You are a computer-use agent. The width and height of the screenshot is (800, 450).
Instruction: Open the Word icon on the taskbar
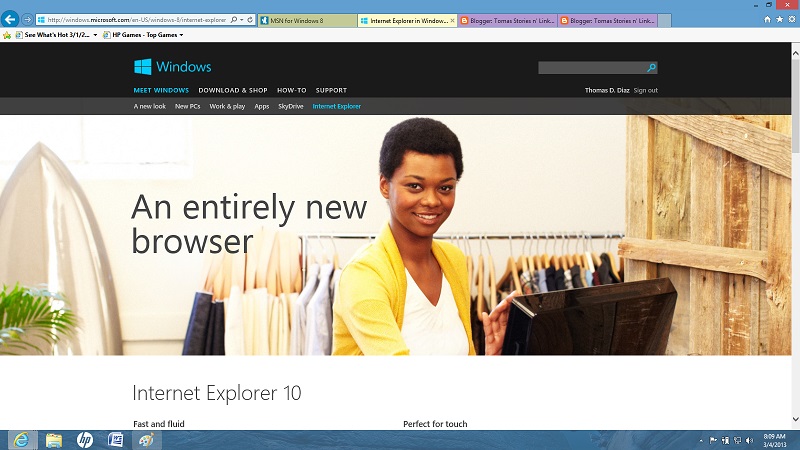coord(115,440)
